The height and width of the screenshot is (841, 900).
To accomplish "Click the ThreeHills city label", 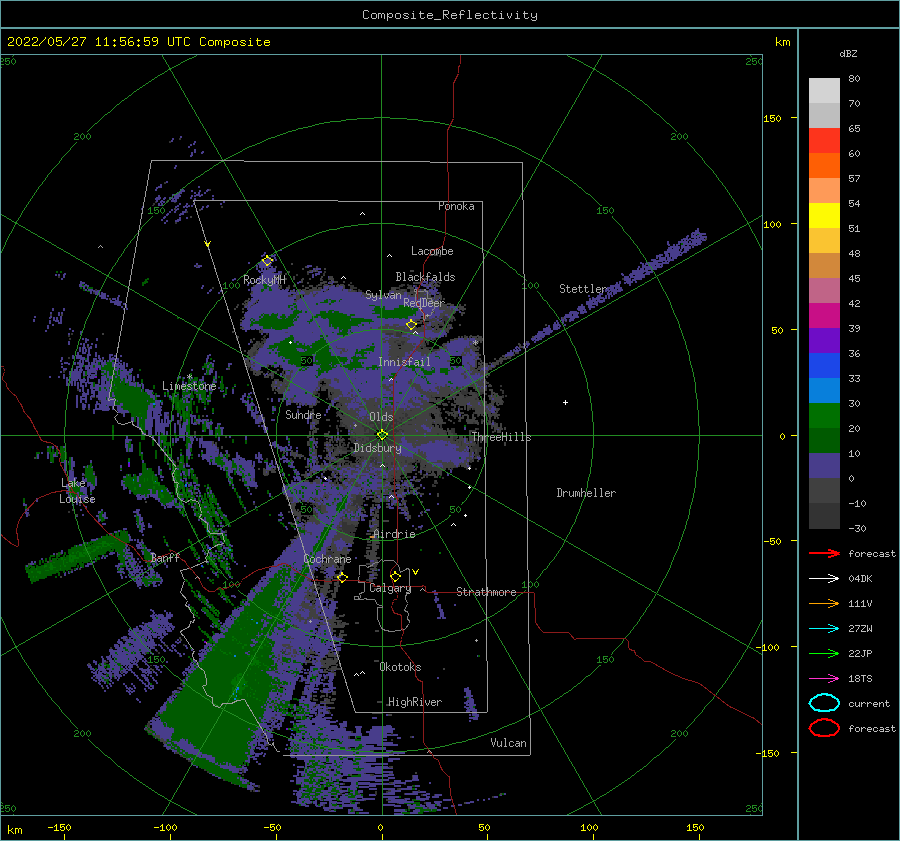I will click(501, 437).
